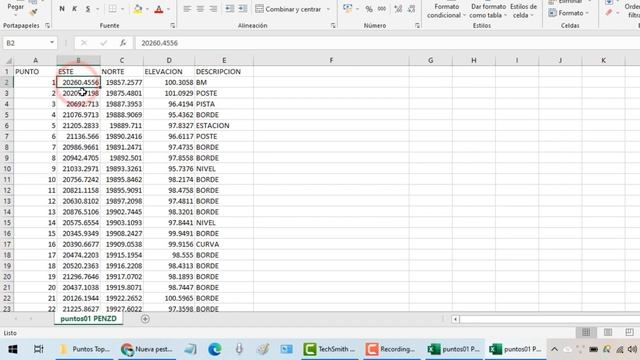Click the Name Box showing B2
Image resolution: width=640 pixels, height=360 pixels.
(25, 43)
